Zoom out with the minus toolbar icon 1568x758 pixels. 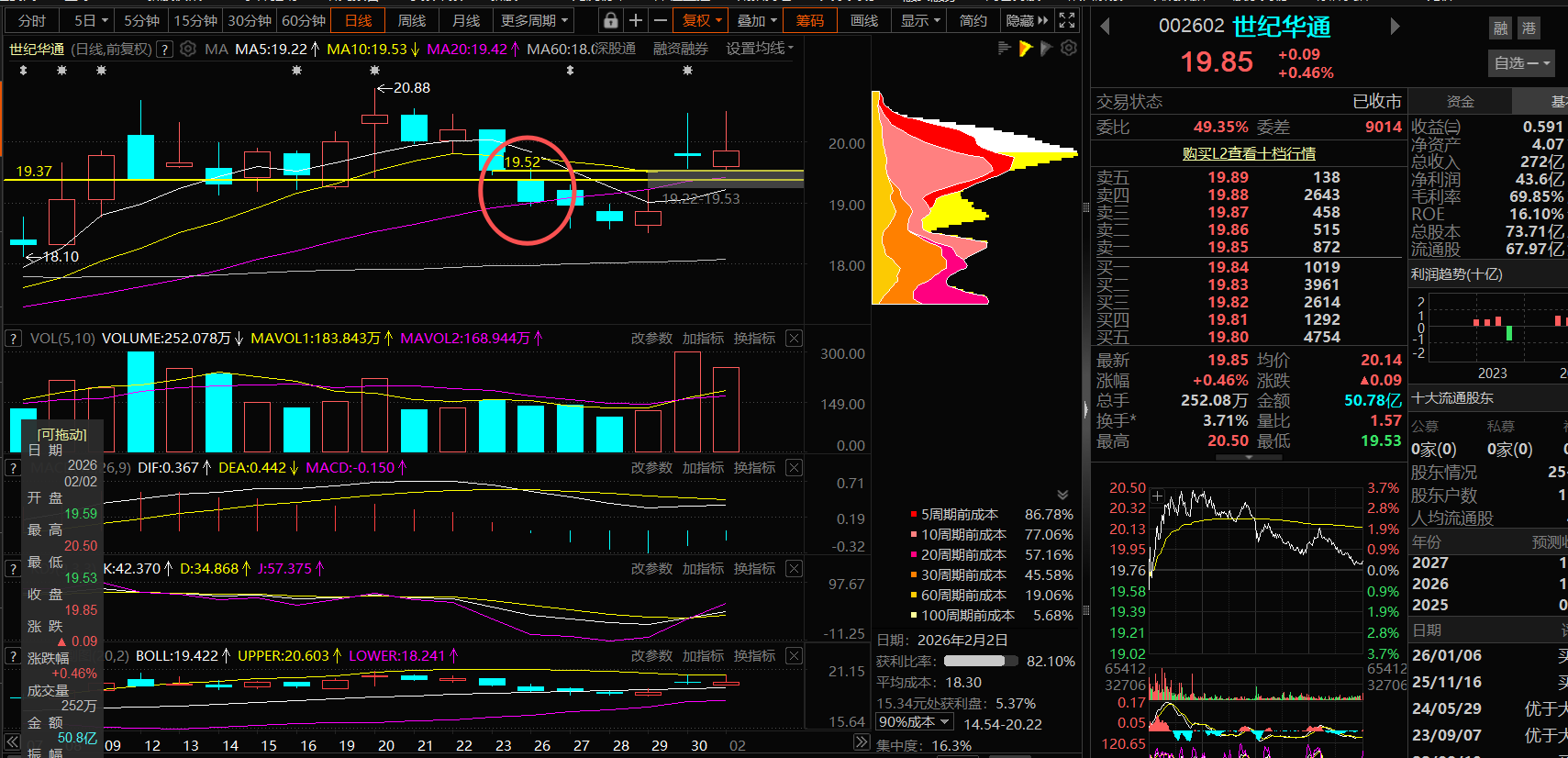coord(660,20)
